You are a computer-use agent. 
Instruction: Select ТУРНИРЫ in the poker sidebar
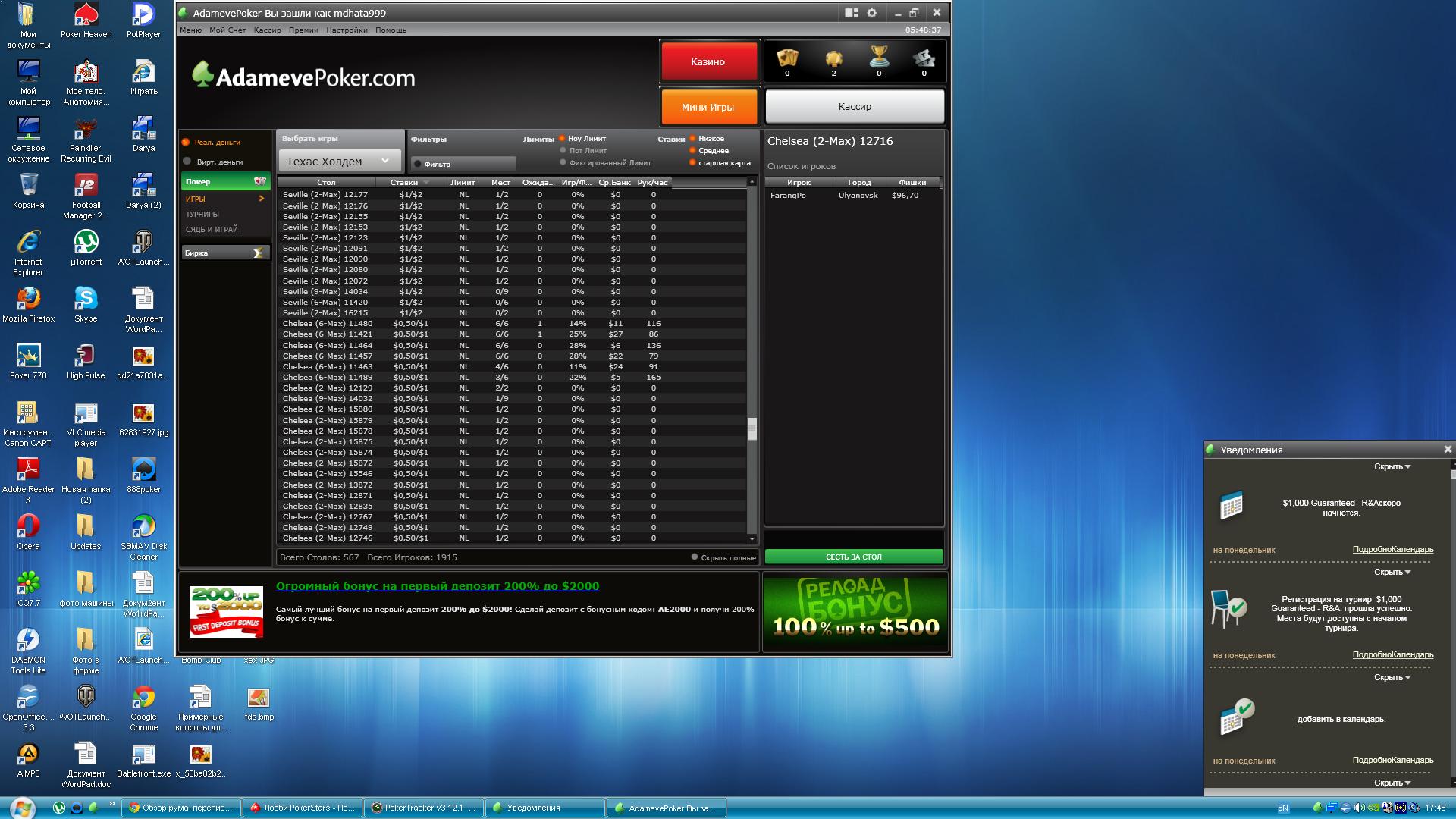tap(202, 214)
